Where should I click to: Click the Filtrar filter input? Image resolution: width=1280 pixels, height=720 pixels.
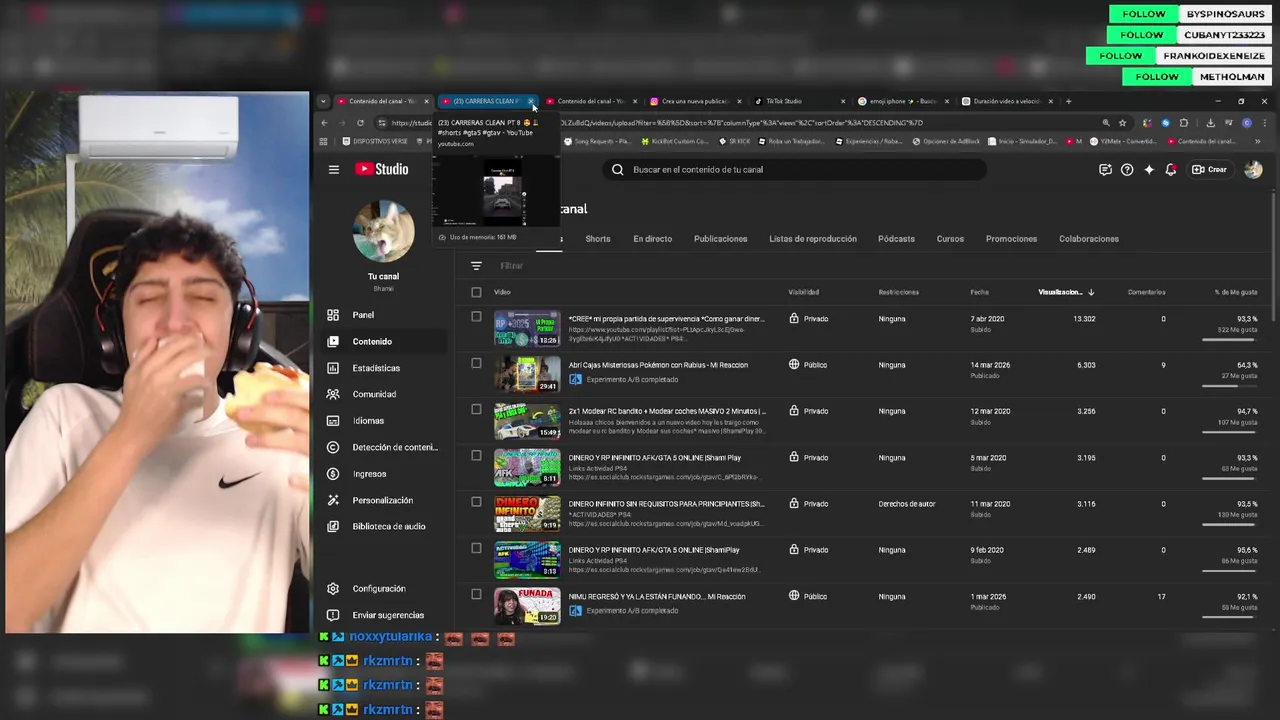tap(512, 266)
